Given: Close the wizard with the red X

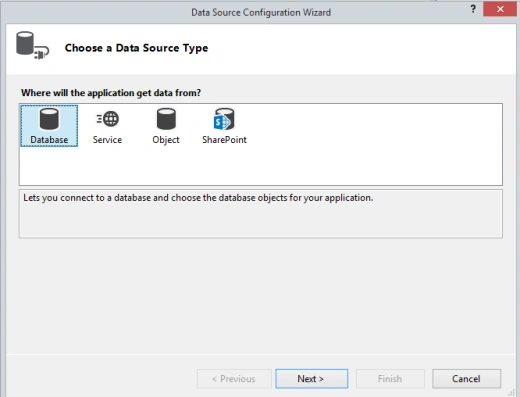Looking at the screenshot, I should [500, 9].
